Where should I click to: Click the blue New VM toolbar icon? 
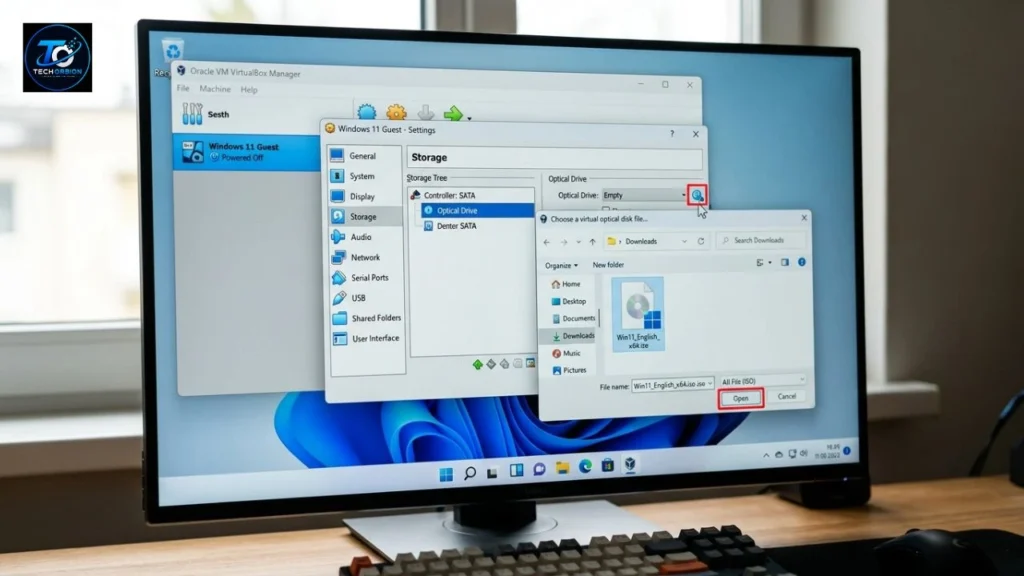pos(367,113)
